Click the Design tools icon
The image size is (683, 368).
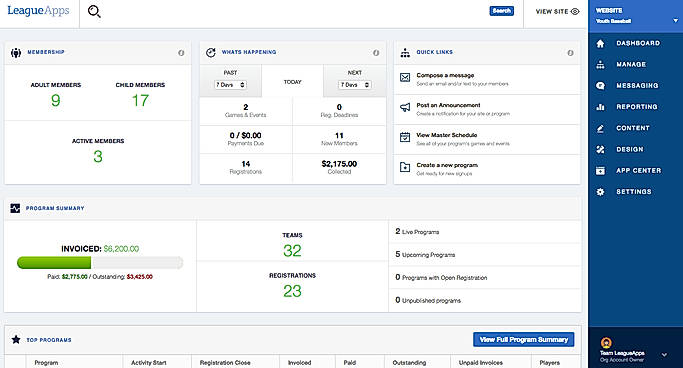[600, 149]
